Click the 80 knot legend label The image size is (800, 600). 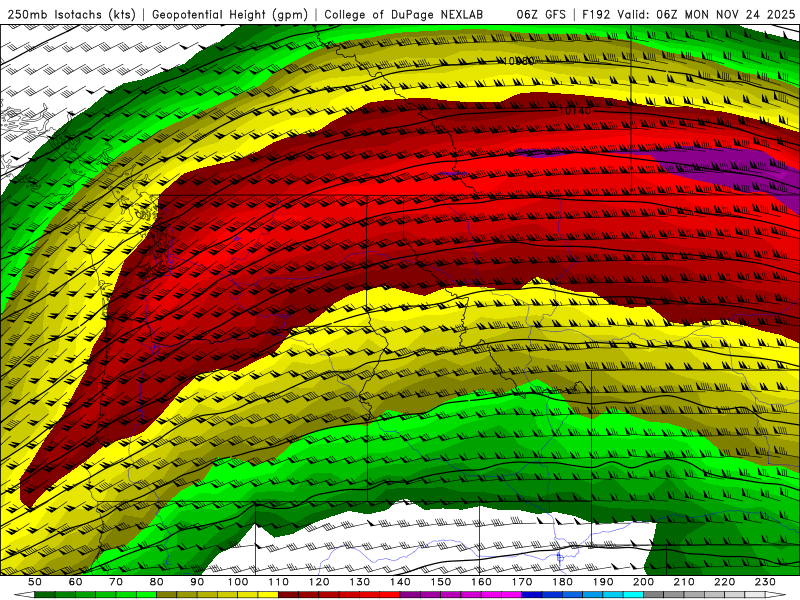(x=157, y=582)
